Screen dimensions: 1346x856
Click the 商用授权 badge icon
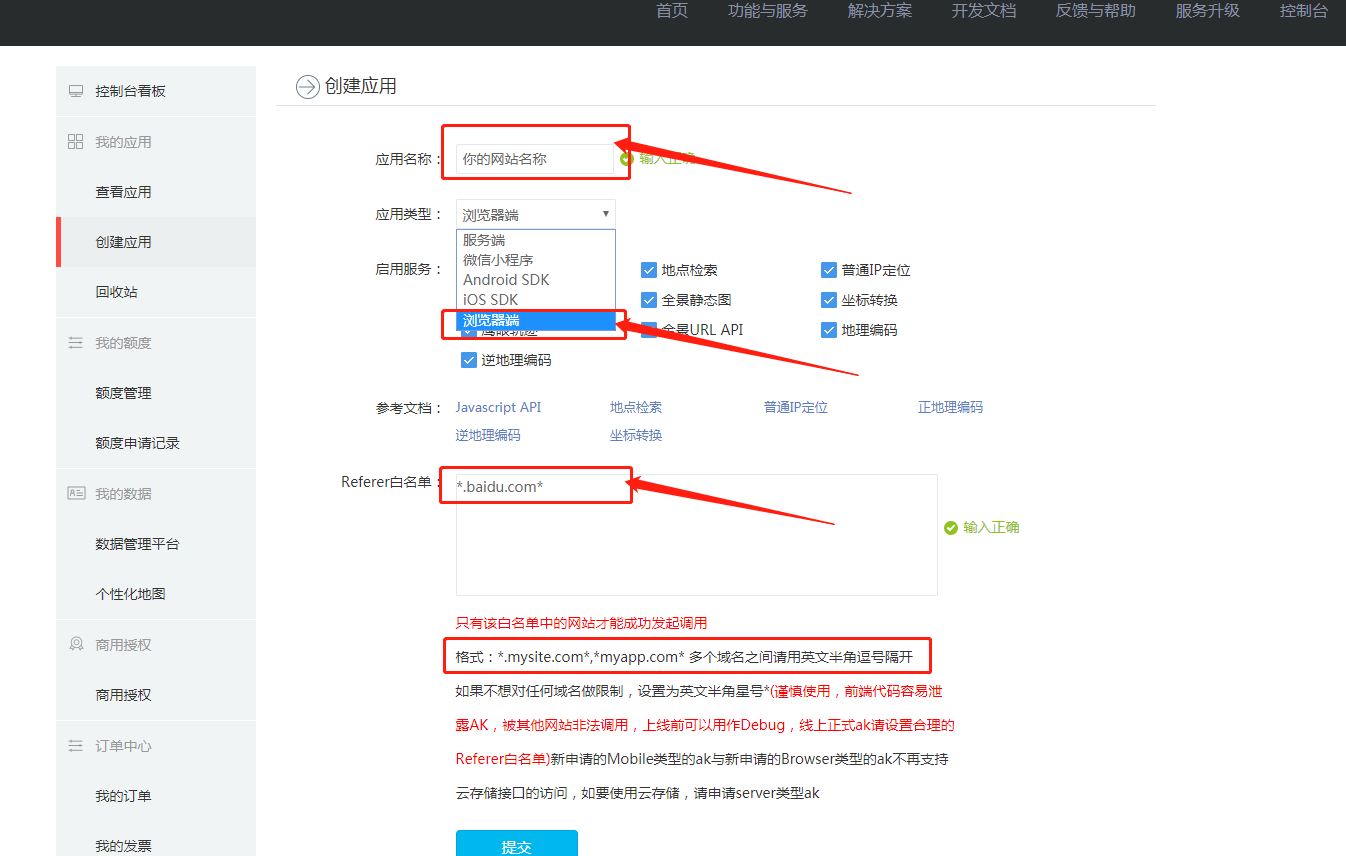[75, 645]
